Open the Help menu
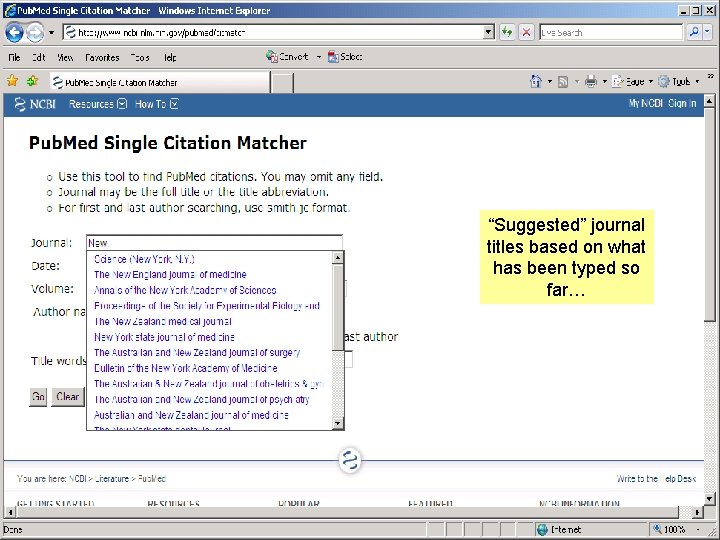This screenshot has width=720, height=540. point(170,57)
